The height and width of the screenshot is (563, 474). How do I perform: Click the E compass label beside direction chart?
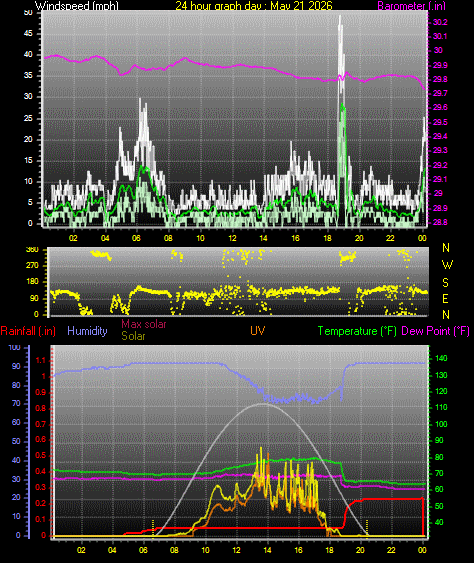445,298
